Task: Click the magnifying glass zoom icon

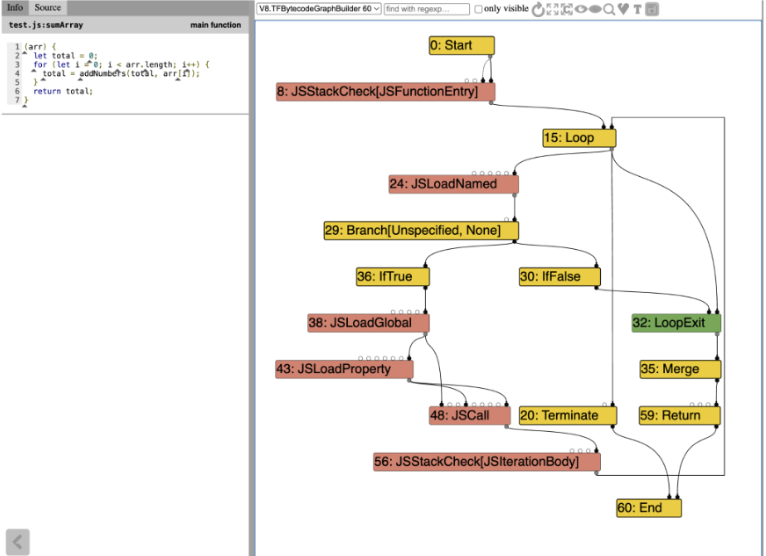Action: (609, 9)
